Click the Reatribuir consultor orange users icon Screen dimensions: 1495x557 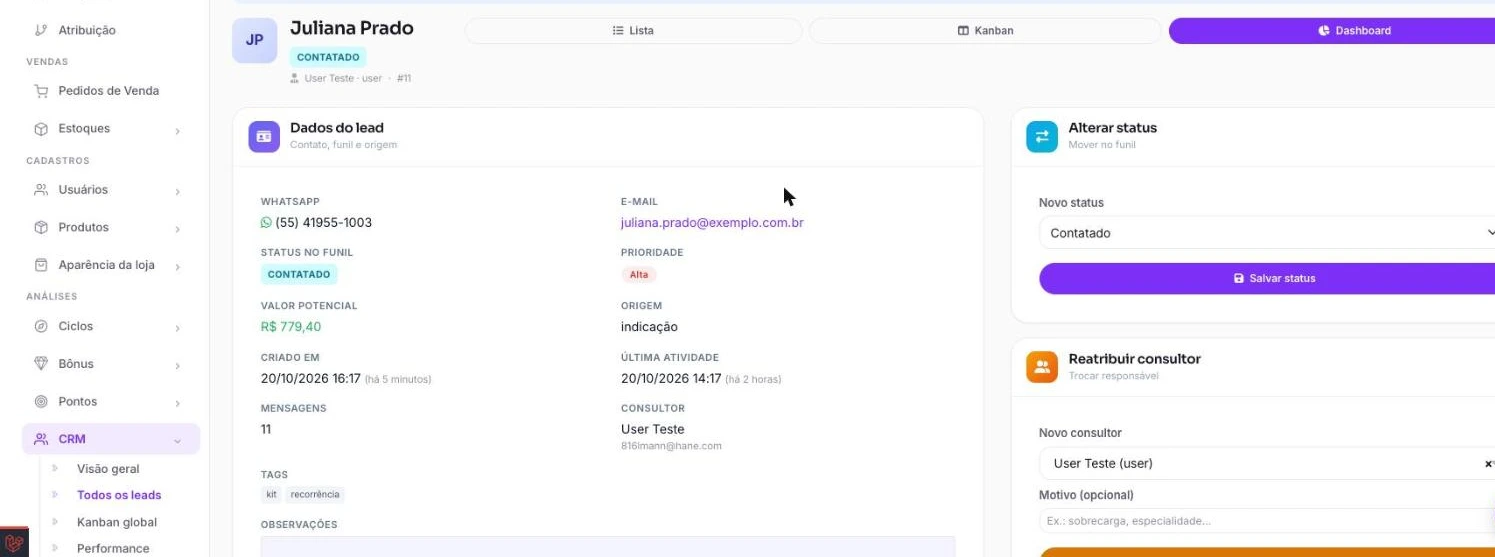[1042, 367]
